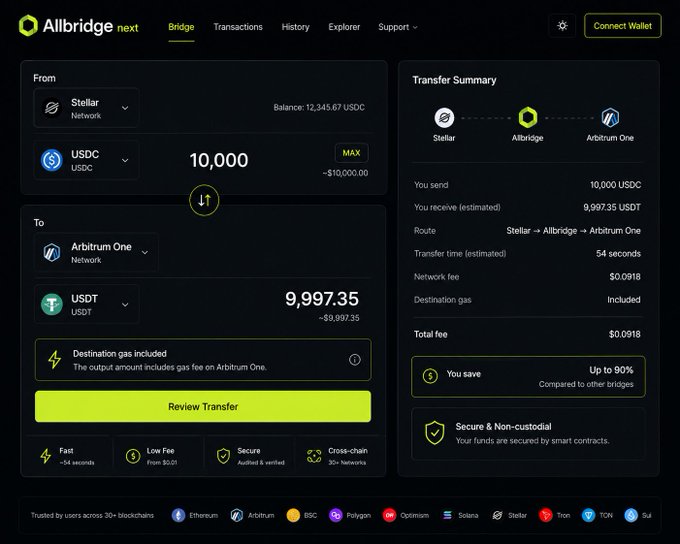Click the Total fee $0.0918 value
This screenshot has width=680, height=544.
click(x=624, y=334)
